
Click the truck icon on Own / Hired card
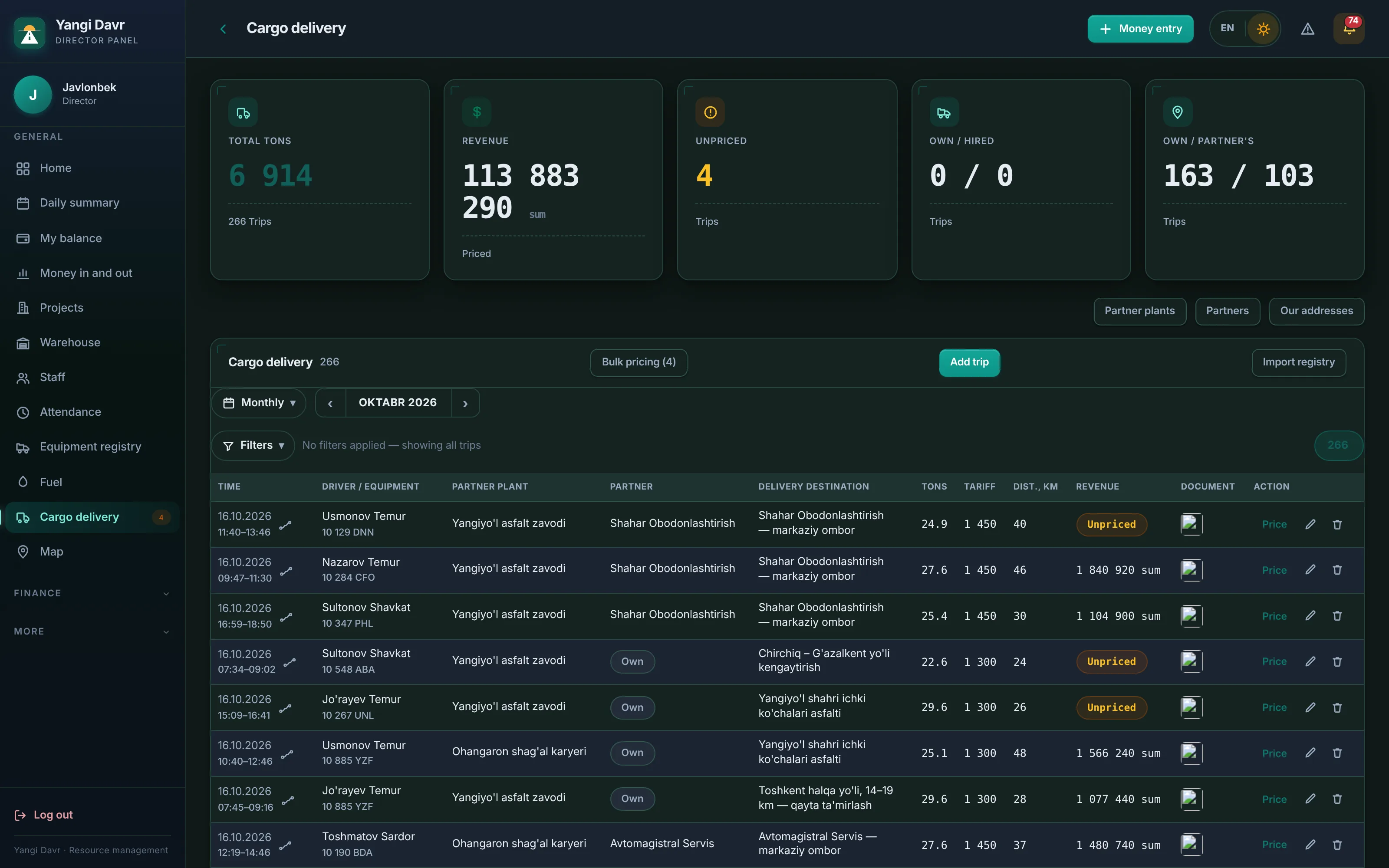[944, 112]
